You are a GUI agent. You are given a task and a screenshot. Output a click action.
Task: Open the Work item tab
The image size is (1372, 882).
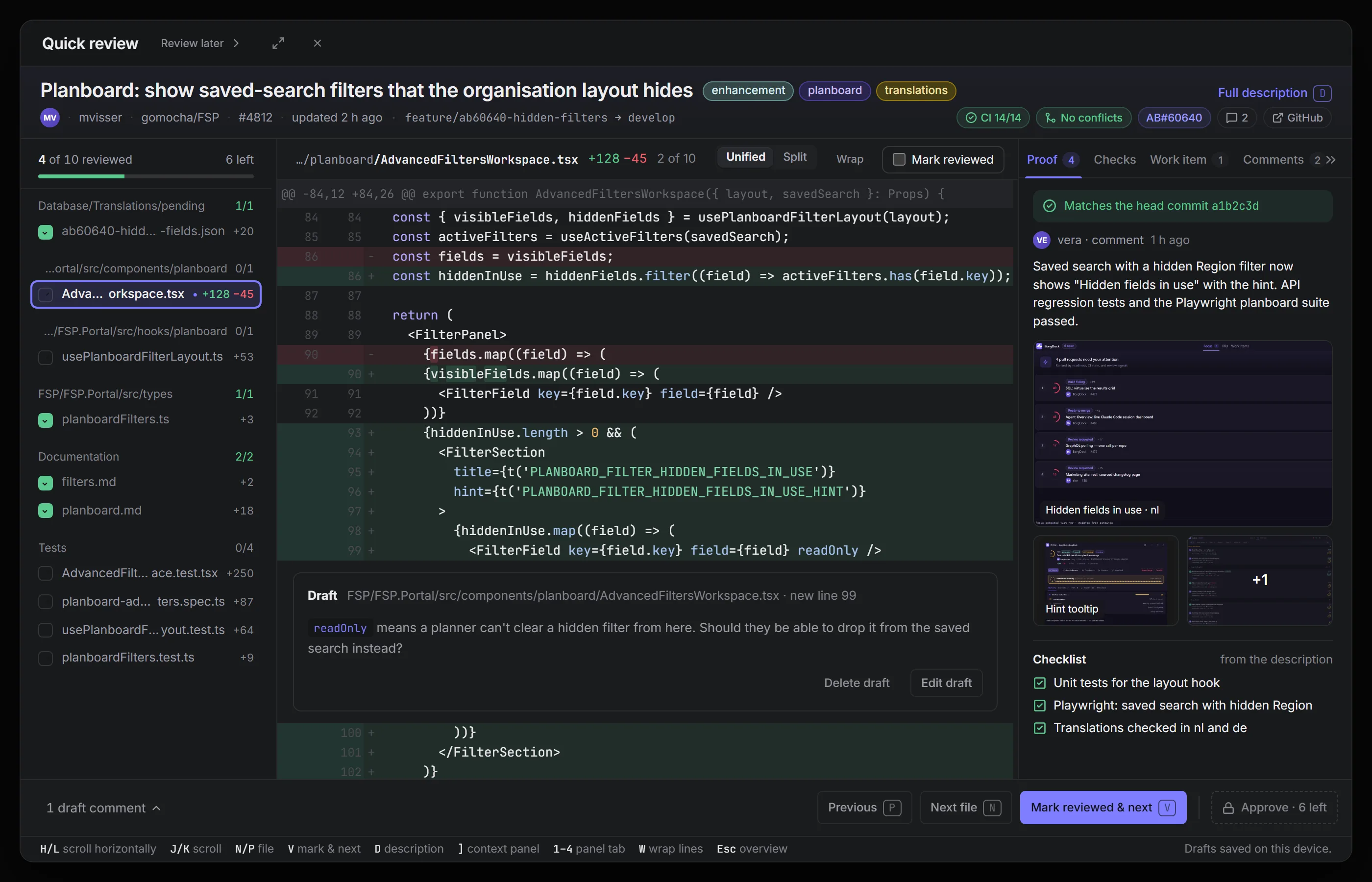coord(1188,160)
